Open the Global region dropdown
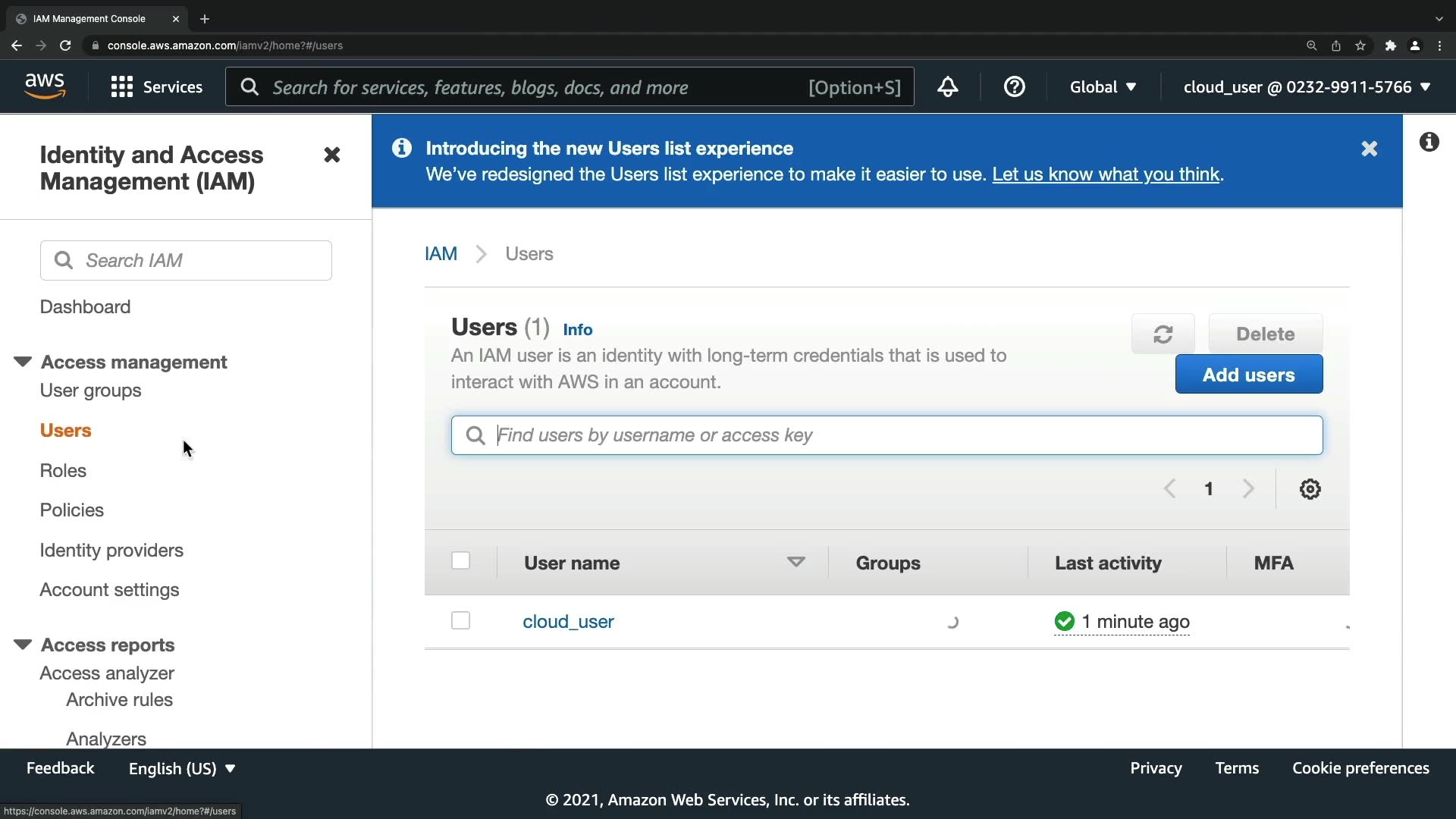This screenshot has height=819, width=1456. pyautogui.click(x=1103, y=87)
